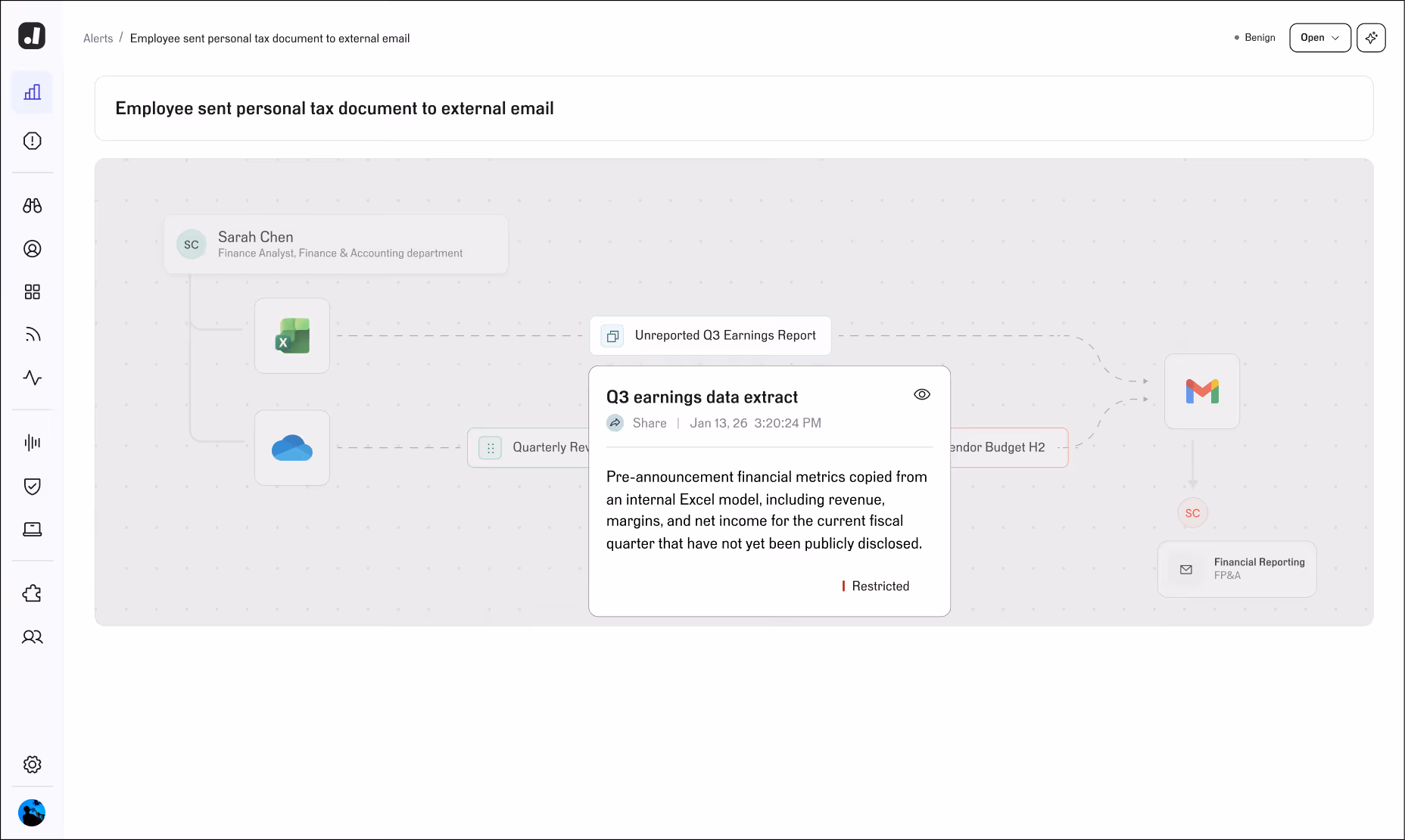1405x840 pixels.
Task: Click the Excel app node icon
Action: pos(292,336)
